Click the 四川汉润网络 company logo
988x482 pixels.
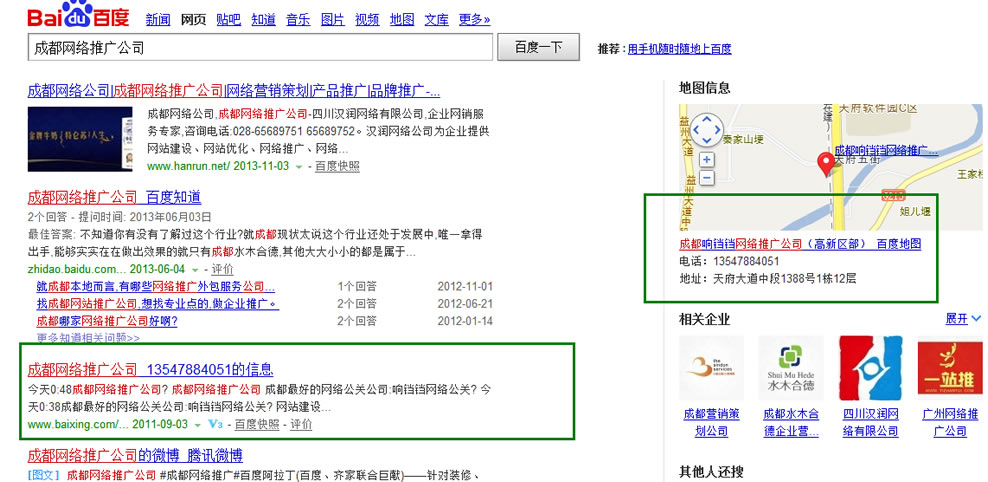(x=870, y=368)
